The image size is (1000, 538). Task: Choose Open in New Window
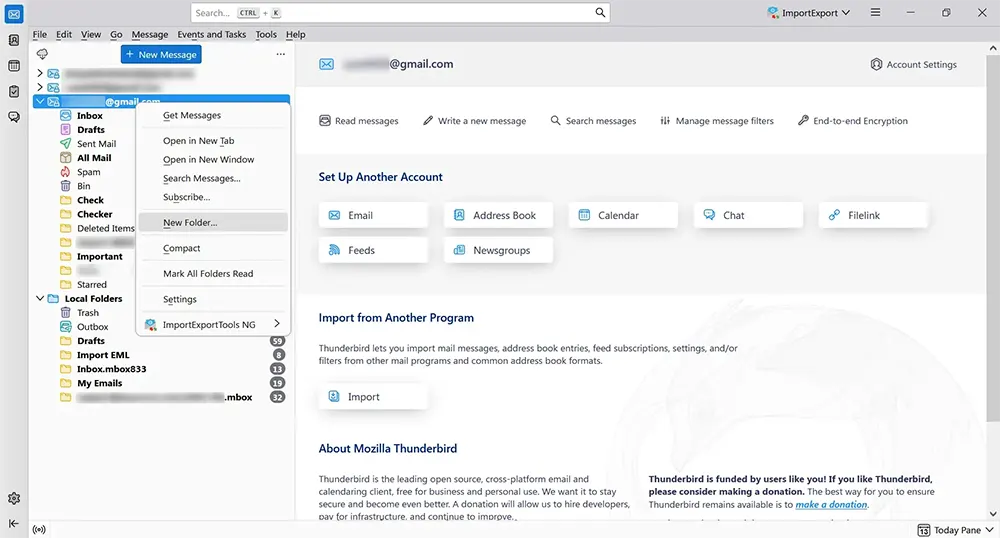point(214,159)
